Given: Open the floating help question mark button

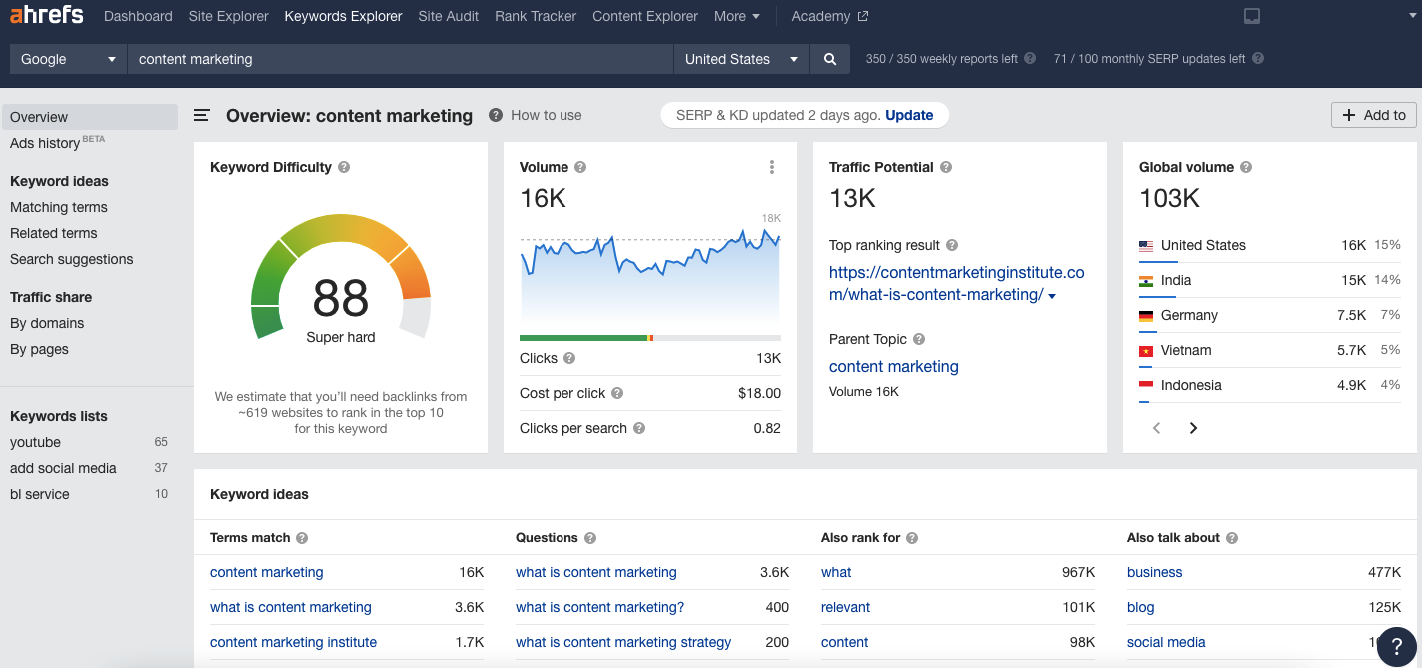Looking at the screenshot, I should pos(1396,646).
